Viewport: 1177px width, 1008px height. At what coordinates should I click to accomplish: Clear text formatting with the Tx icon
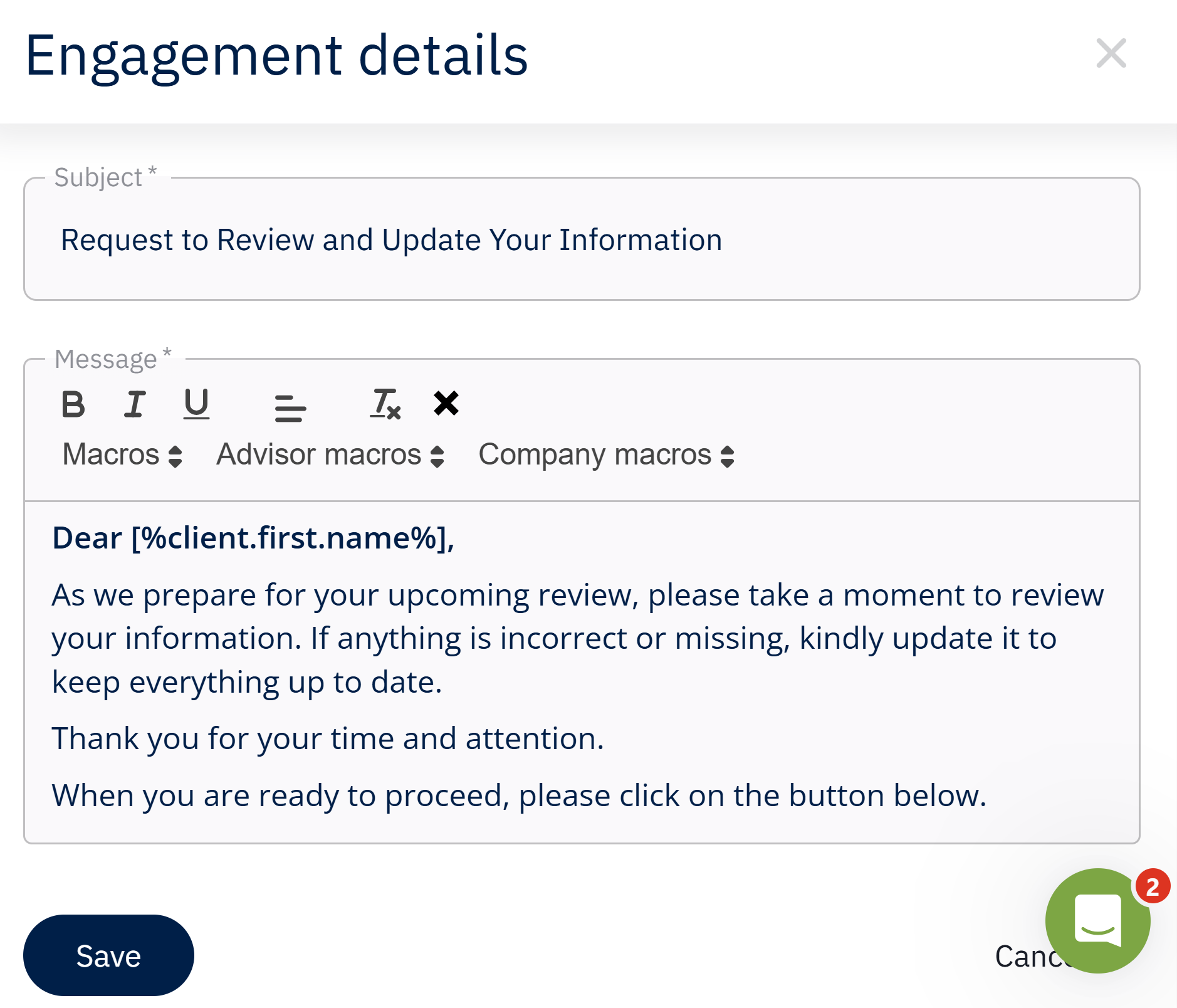tap(385, 404)
